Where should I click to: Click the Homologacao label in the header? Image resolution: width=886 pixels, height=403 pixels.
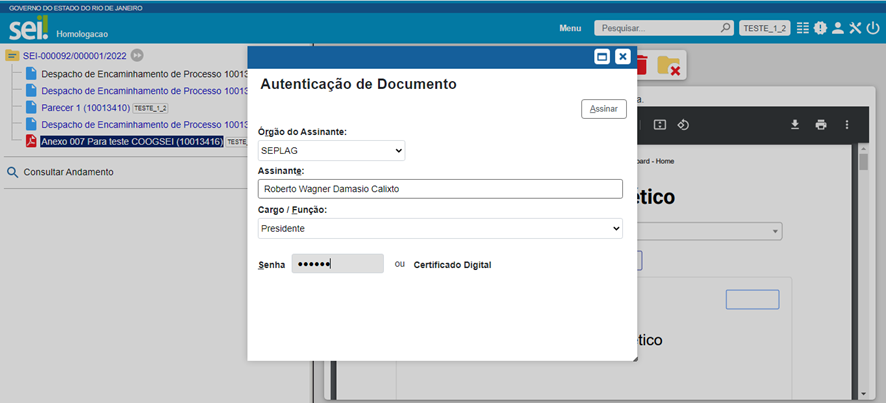click(x=82, y=34)
